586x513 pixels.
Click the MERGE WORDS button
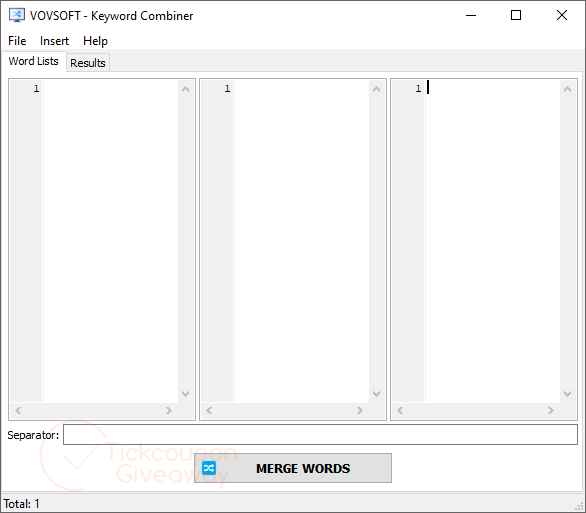293,468
